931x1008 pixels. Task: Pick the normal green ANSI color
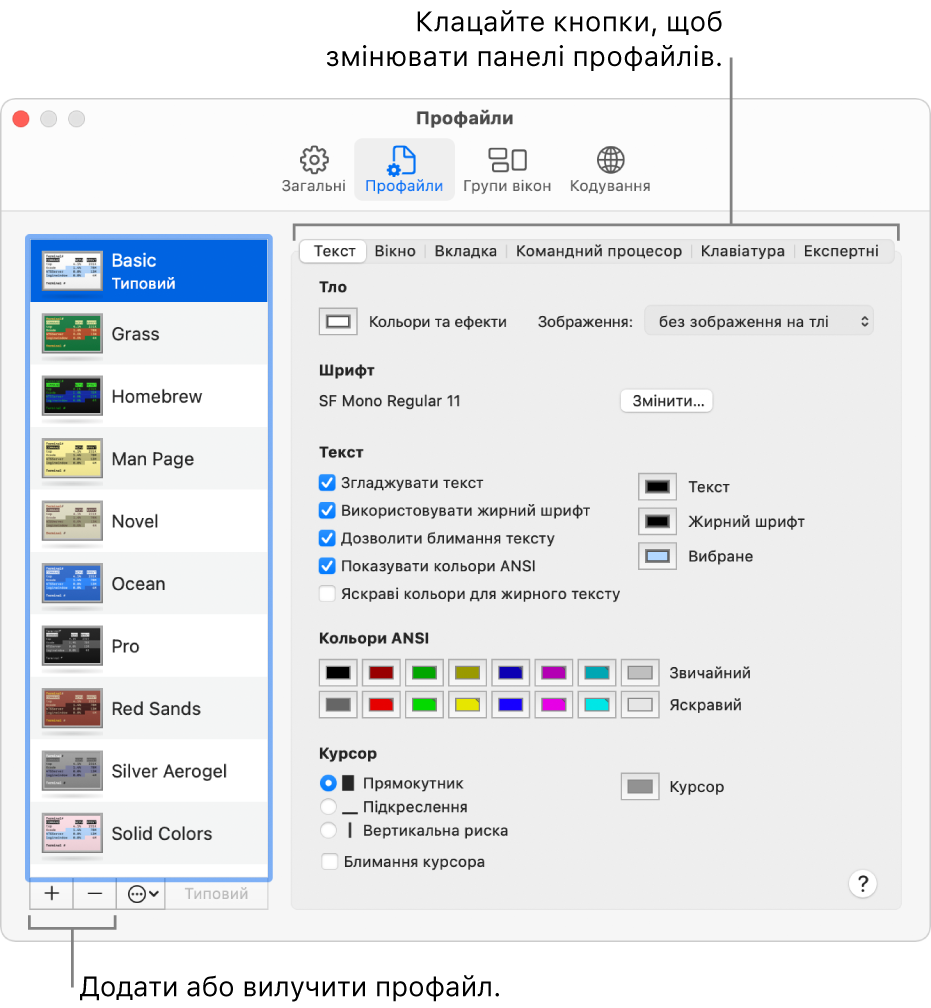(424, 672)
